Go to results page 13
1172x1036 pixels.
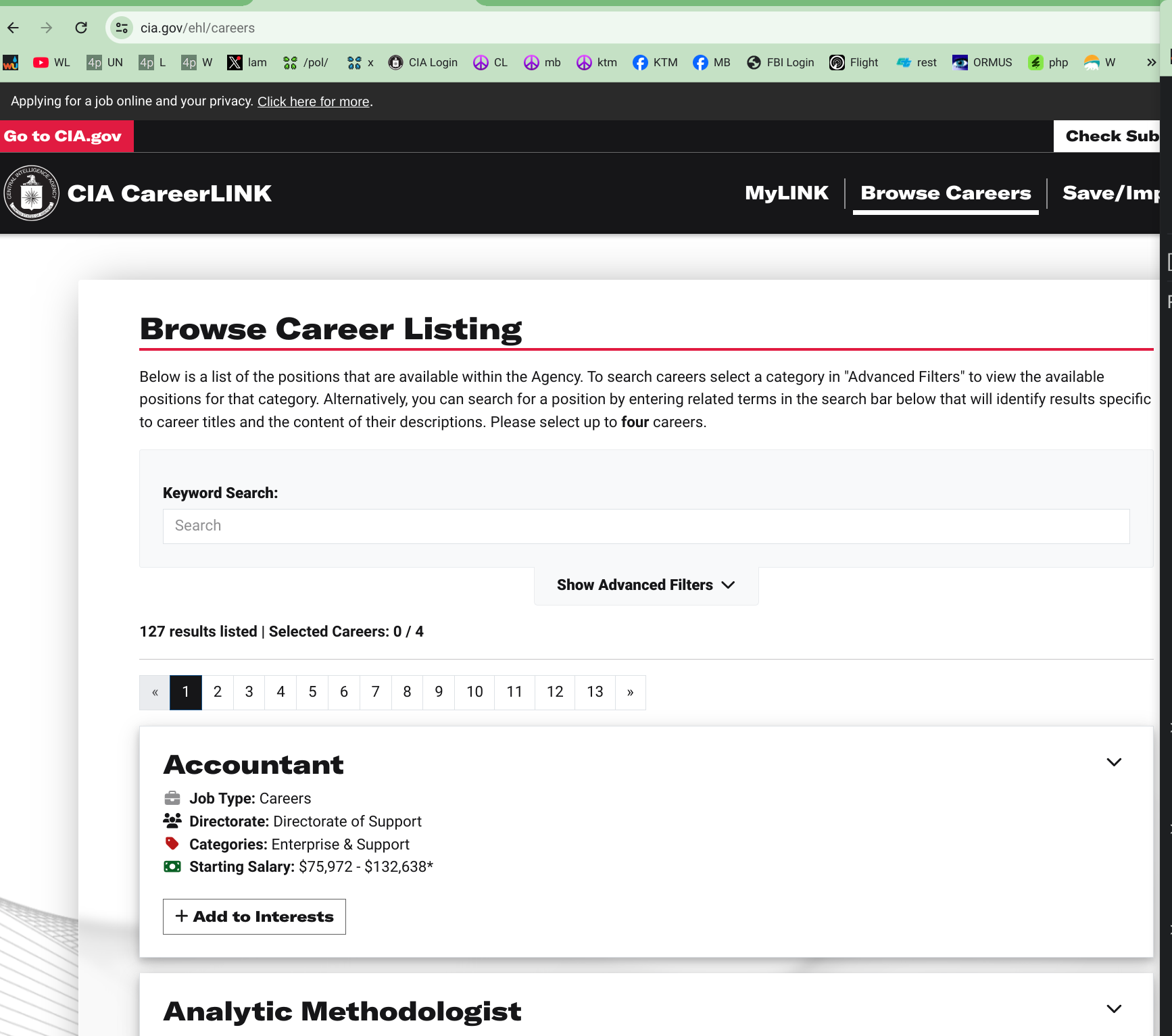click(595, 692)
